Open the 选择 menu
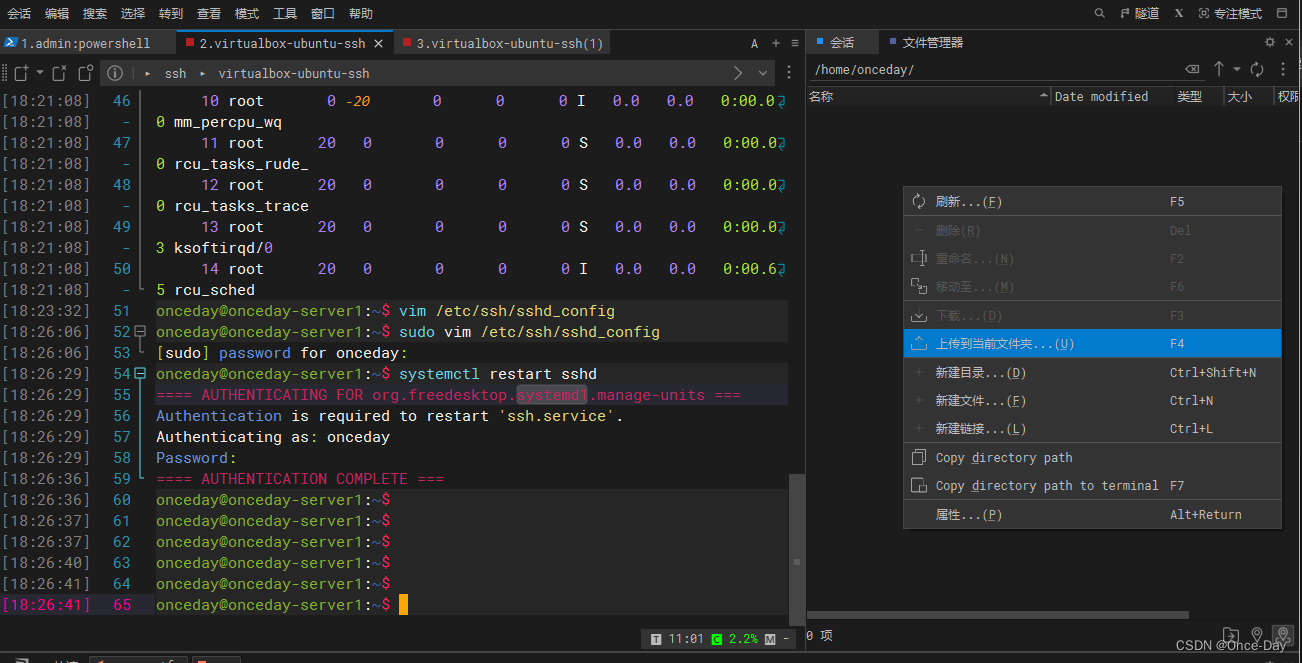The height and width of the screenshot is (663, 1302). (133, 14)
